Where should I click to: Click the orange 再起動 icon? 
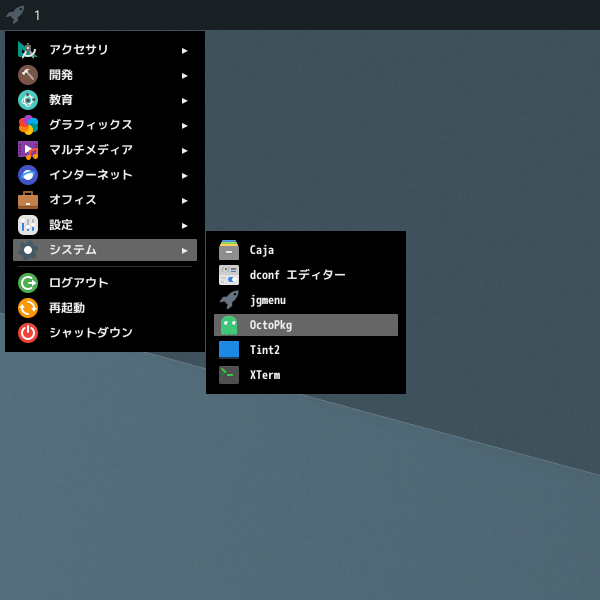tap(28, 308)
